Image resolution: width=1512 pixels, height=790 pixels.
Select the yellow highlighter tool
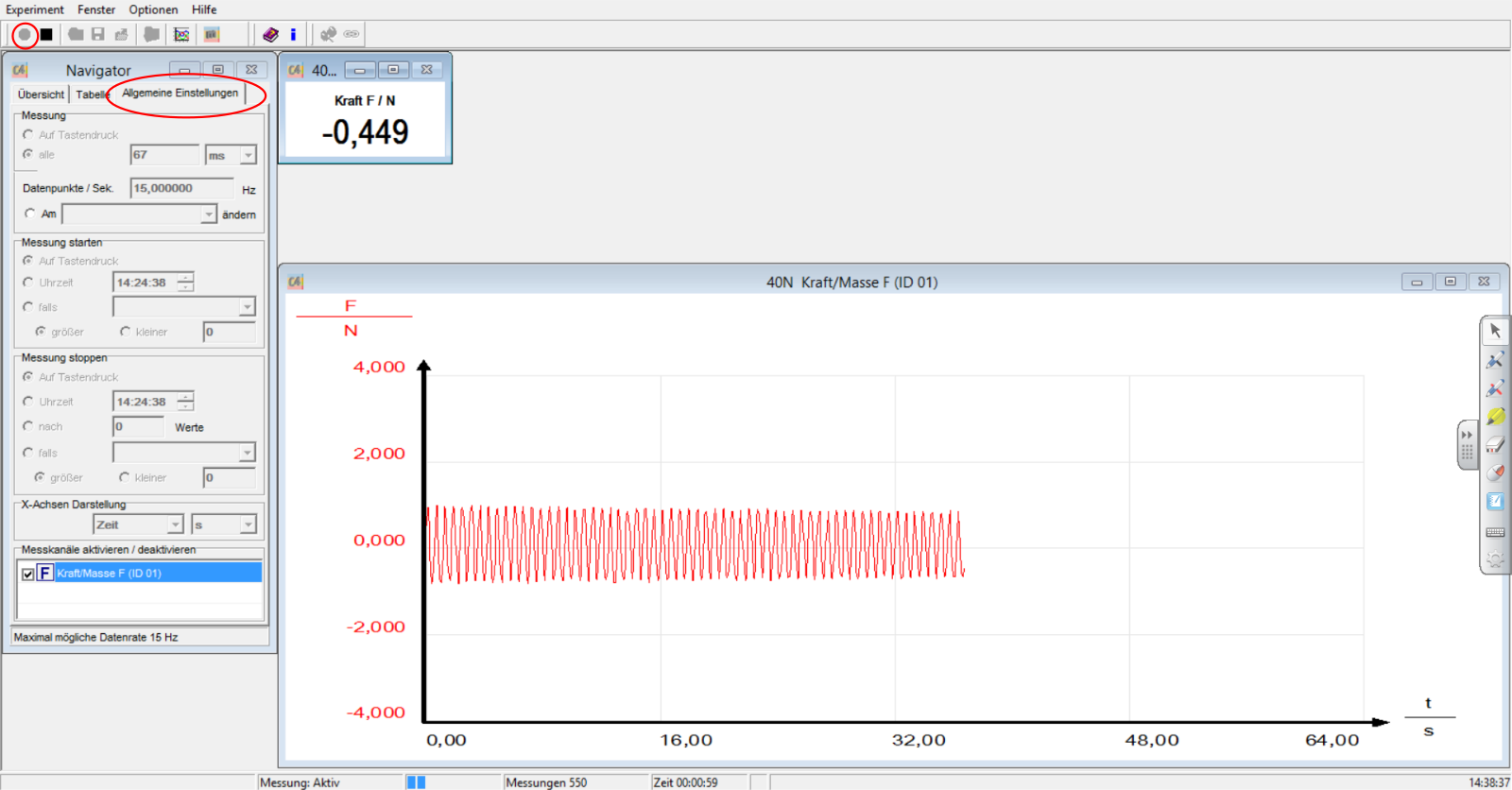click(x=1495, y=417)
